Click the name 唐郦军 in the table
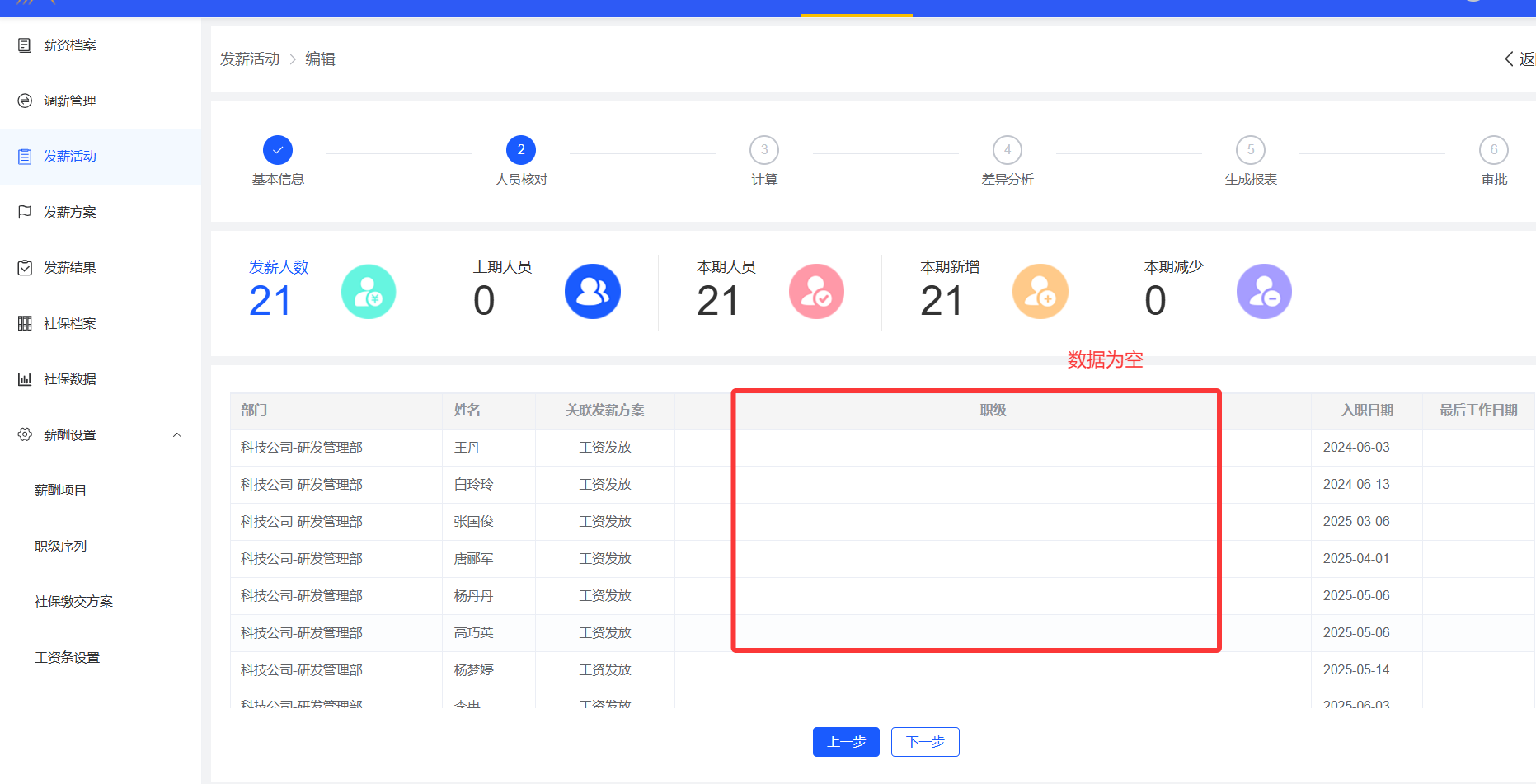The image size is (1536, 784). click(474, 559)
